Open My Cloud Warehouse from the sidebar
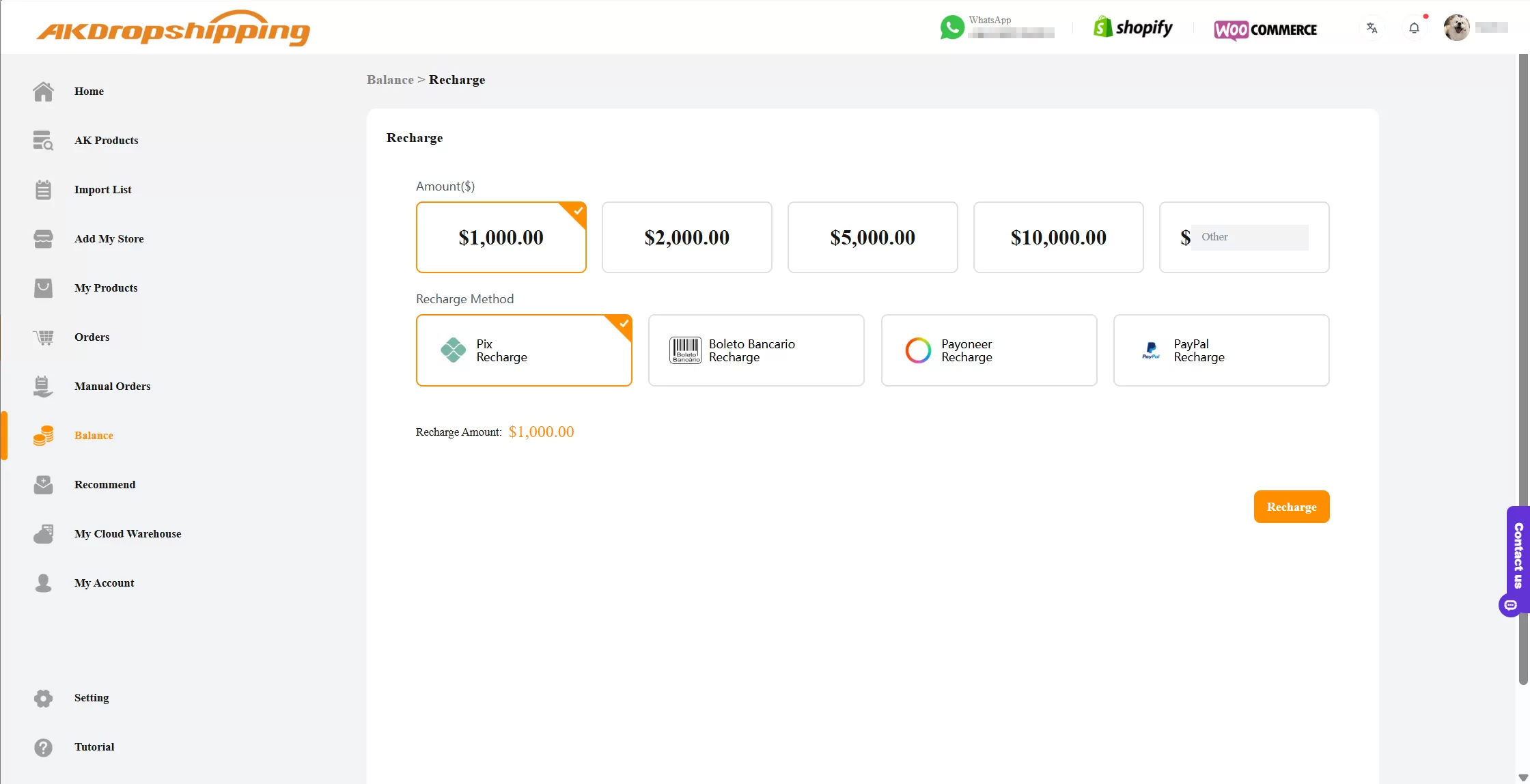1530x784 pixels. point(127,533)
